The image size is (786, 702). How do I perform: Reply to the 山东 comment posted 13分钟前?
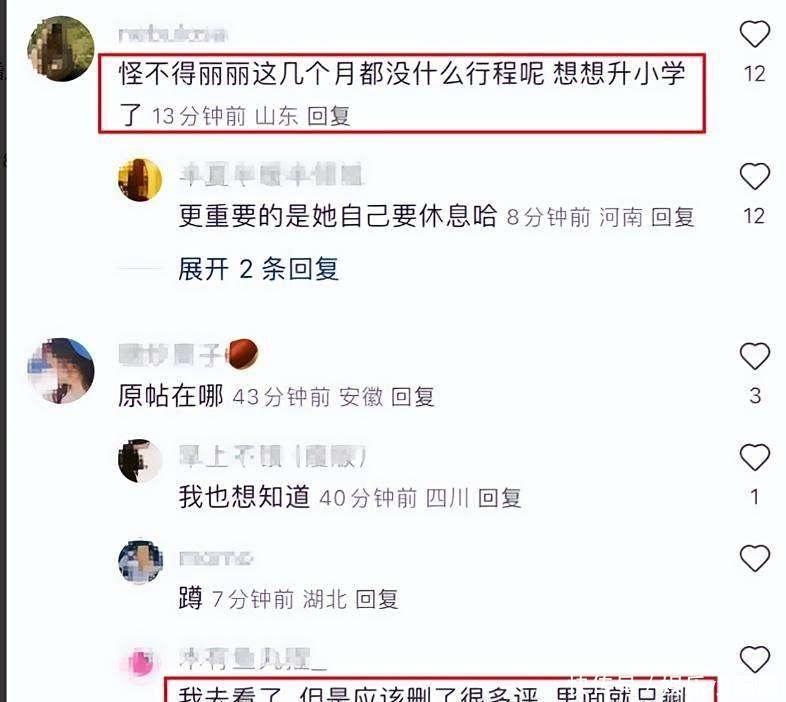click(x=328, y=116)
